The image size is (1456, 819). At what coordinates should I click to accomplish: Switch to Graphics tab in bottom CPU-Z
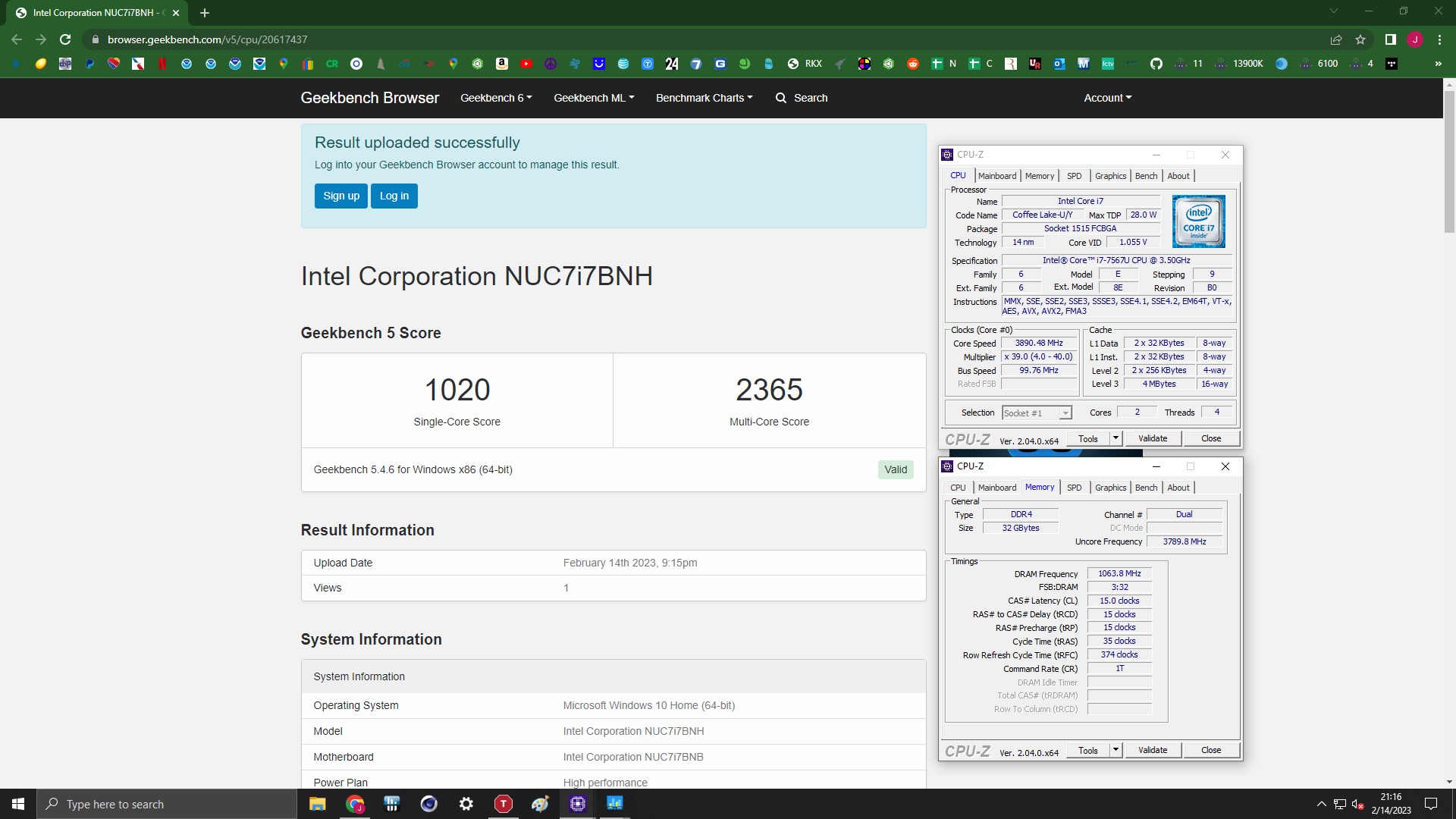point(1110,488)
